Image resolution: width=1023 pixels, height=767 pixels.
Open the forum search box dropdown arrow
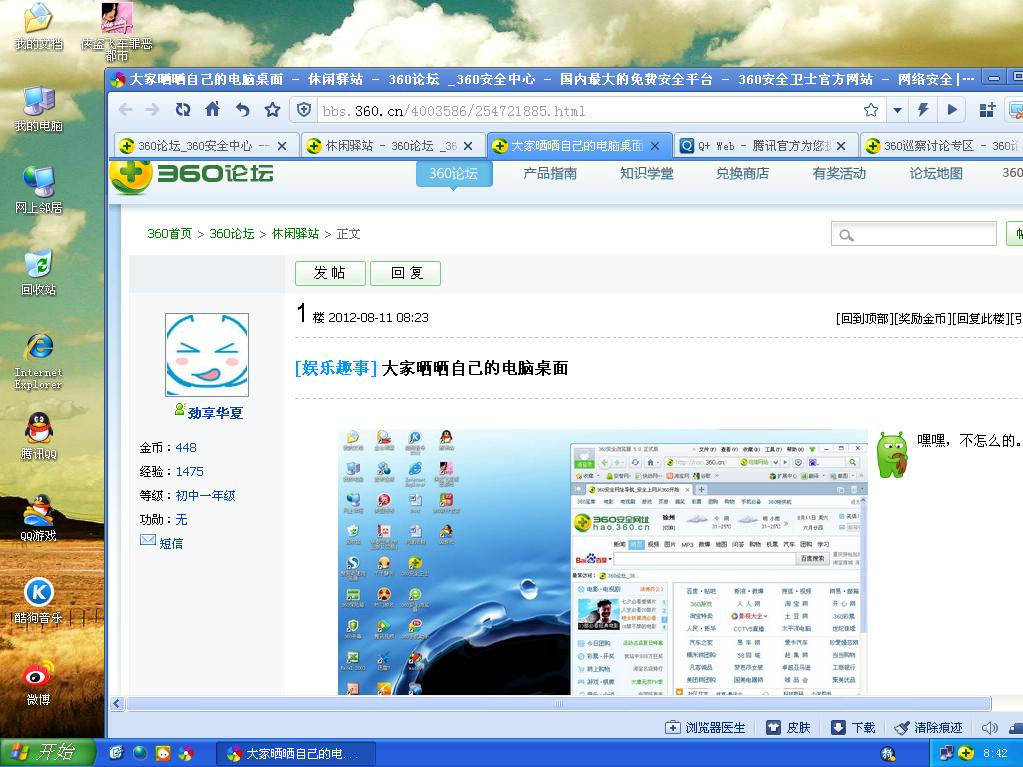coord(847,233)
